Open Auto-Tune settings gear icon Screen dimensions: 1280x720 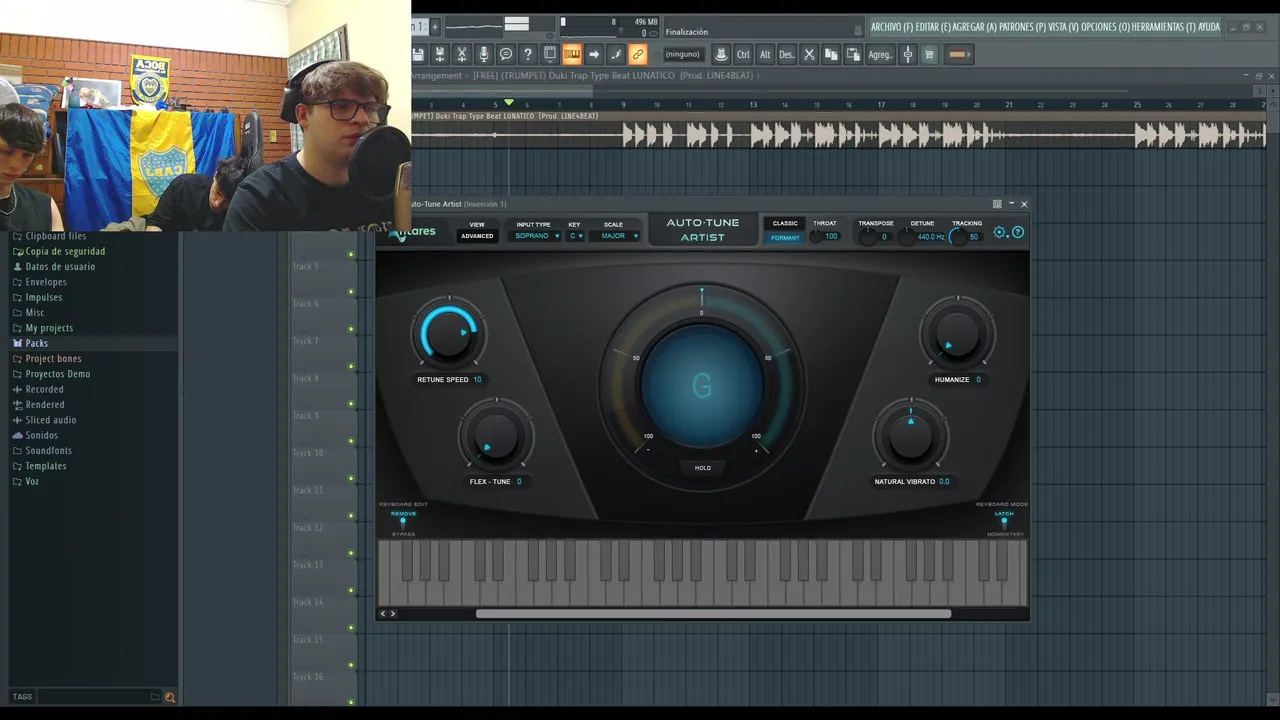(x=1000, y=233)
